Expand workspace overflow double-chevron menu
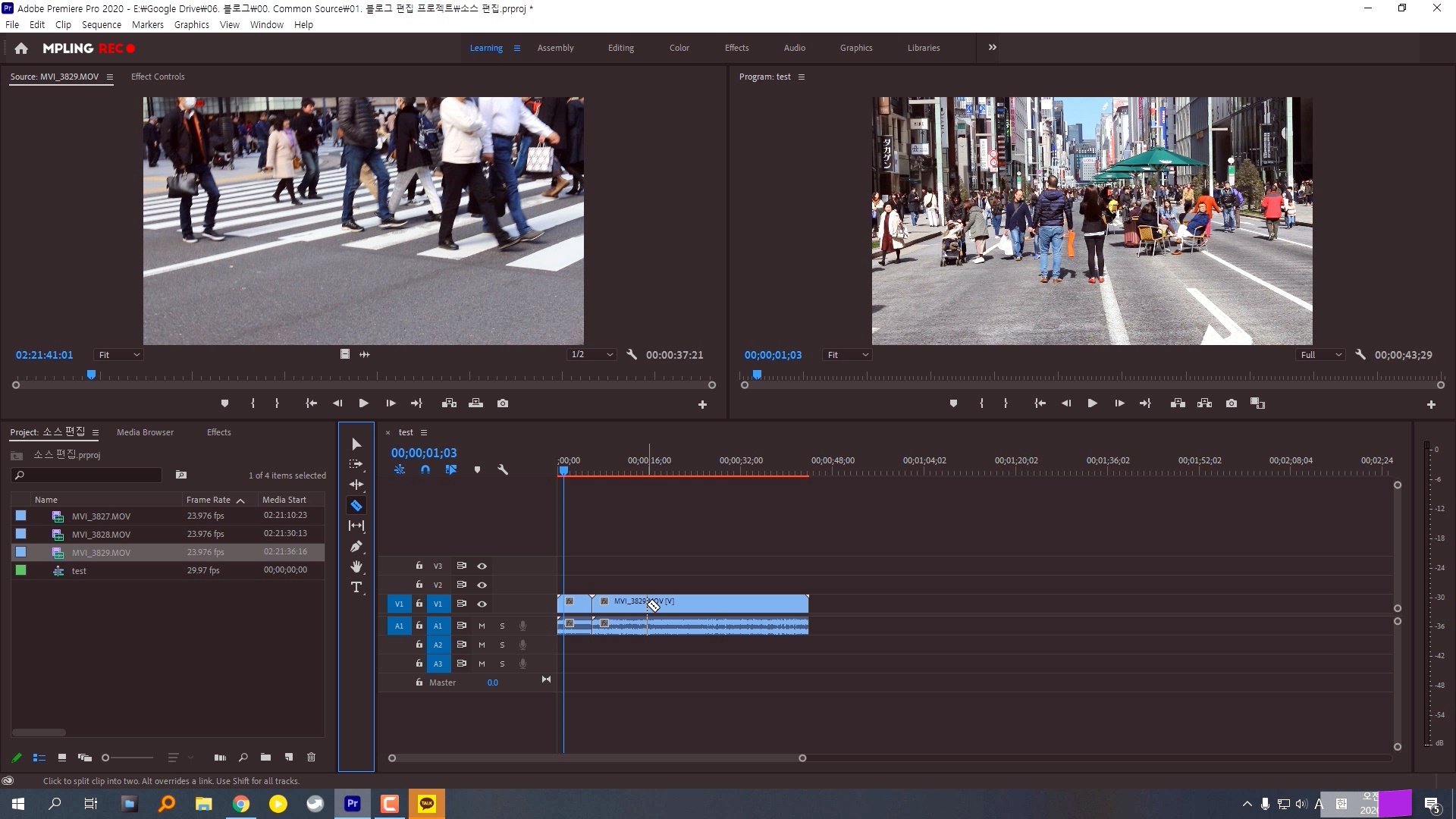1456x819 pixels. click(992, 47)
